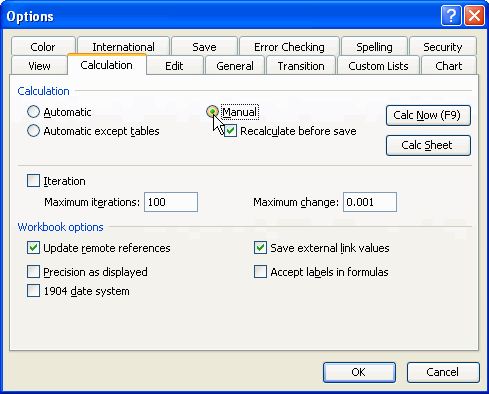Enable Precision as displayed
The width and height of the screenshot is (489, 394).
click(33, 272)
